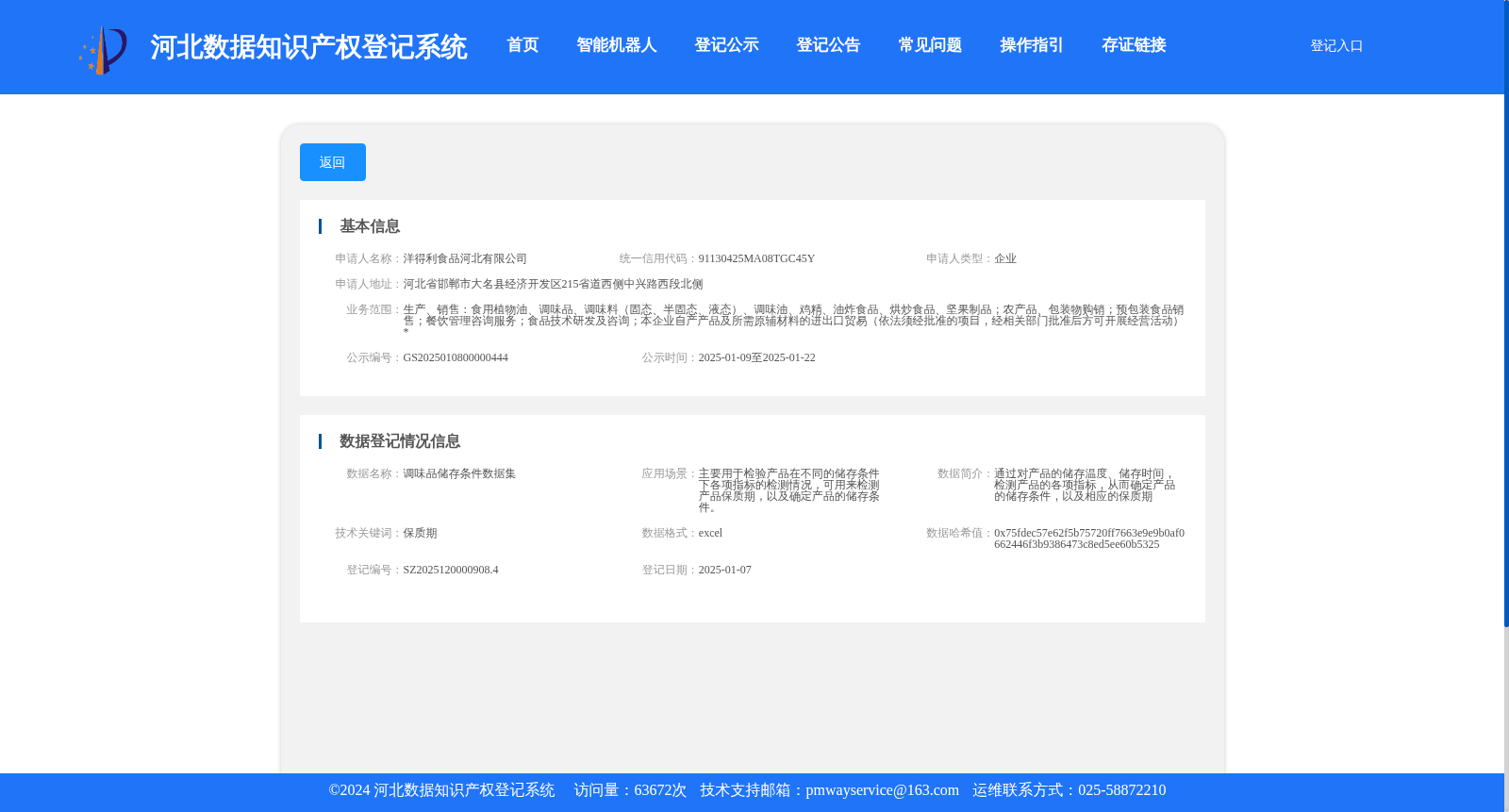
Task: Select the 基本信息 section heading
Action: (x=370, y=226)
